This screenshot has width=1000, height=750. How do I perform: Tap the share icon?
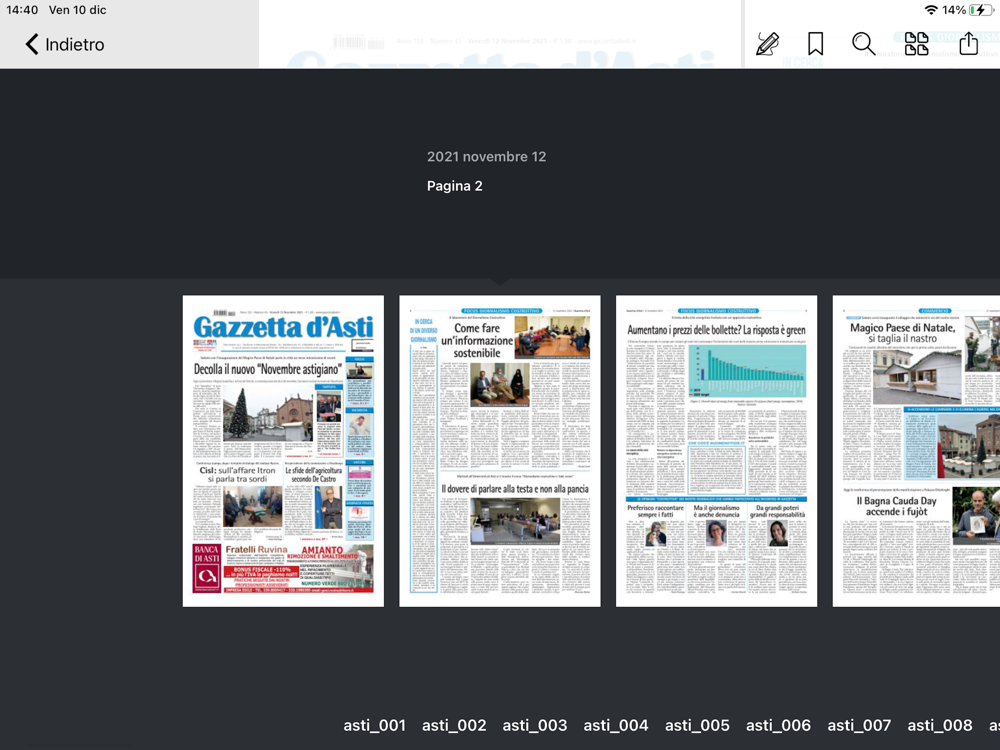pyautogui.click(x=968, y=43)
